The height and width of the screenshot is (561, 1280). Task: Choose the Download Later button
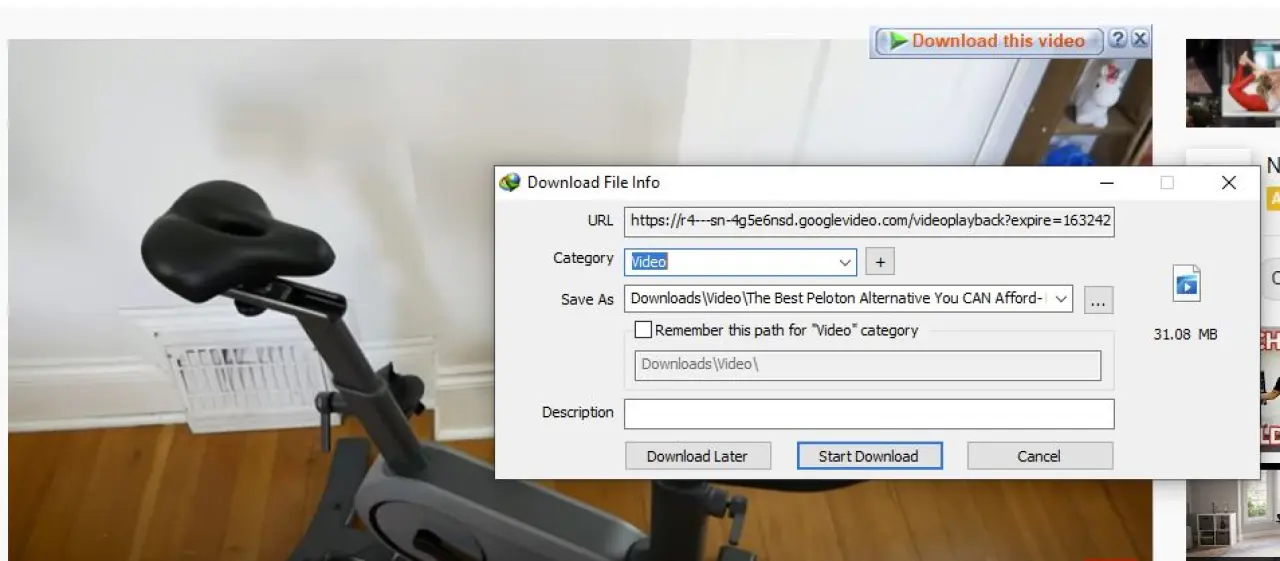tap(697, 456)
